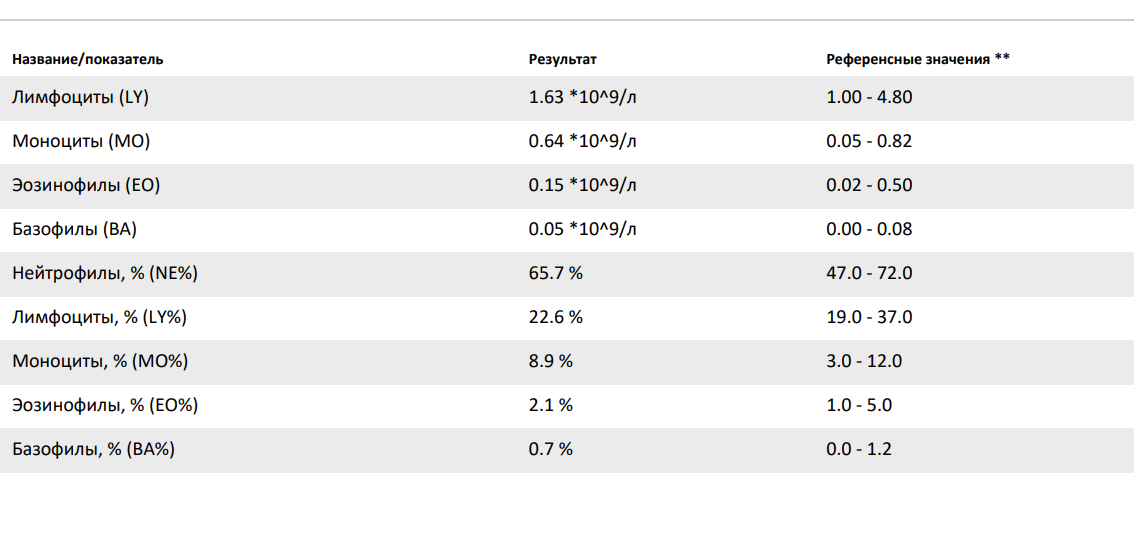The height and width of the screenshot is (559, 1134).
Task: Select the 65.7 % neutrophils result
Action: tap(555, 273)
